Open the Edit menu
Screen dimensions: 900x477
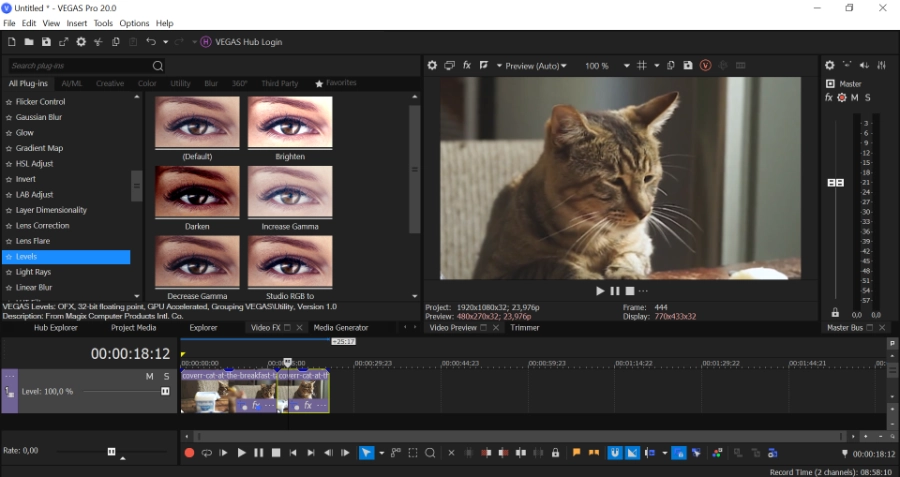(29, 23)
